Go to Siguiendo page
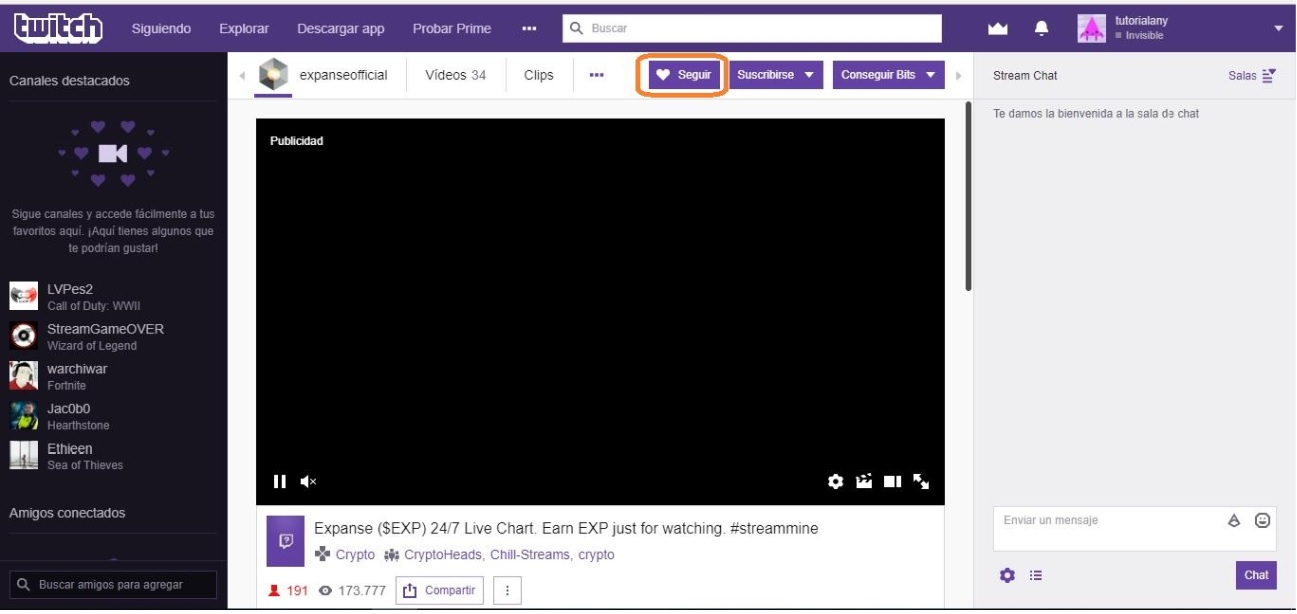Image resolution: width=1297 pixels, height=614 pixels. tap(161, 28)
